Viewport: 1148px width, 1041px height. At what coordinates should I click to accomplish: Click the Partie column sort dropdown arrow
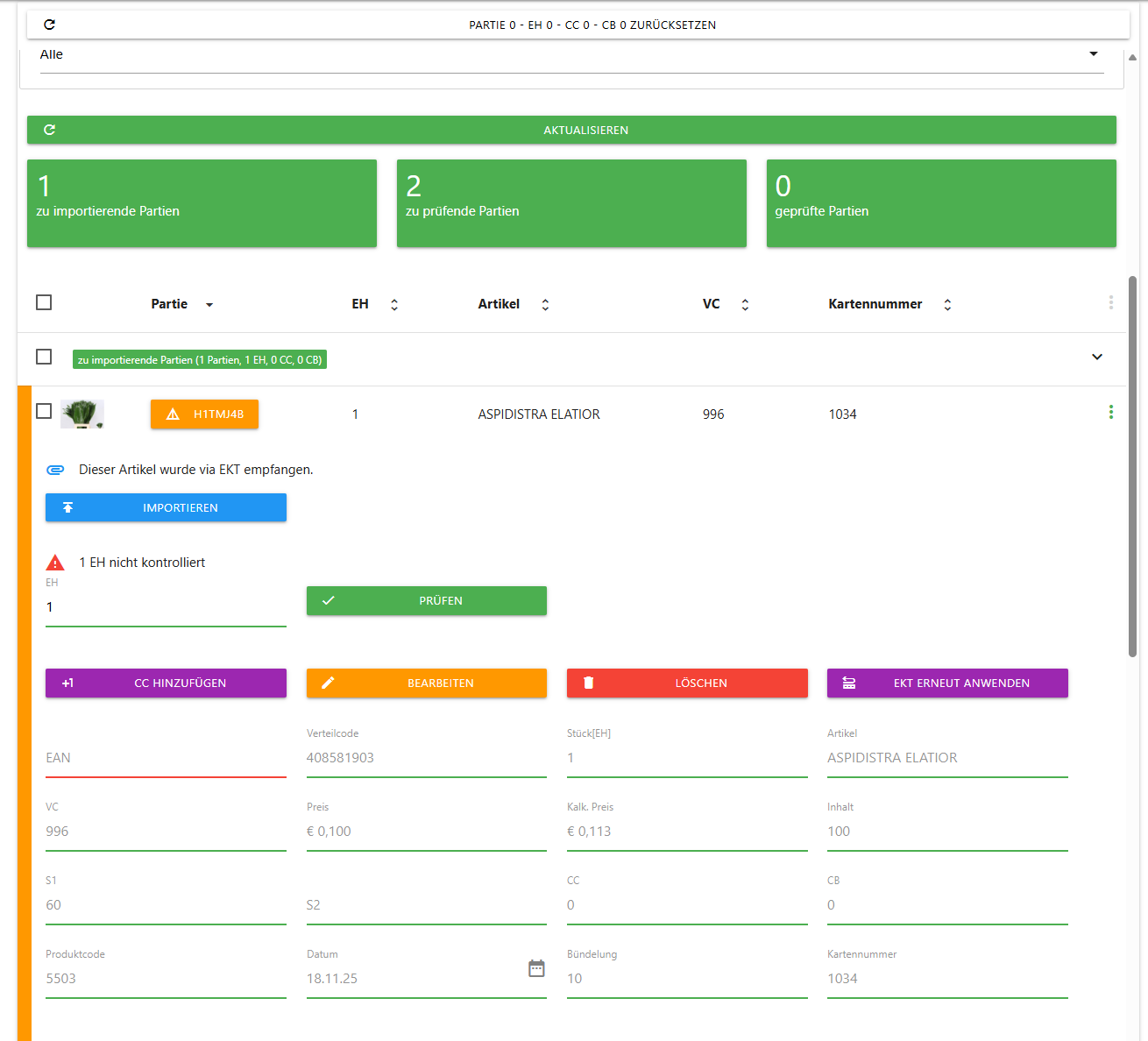[x=209, y=305]
